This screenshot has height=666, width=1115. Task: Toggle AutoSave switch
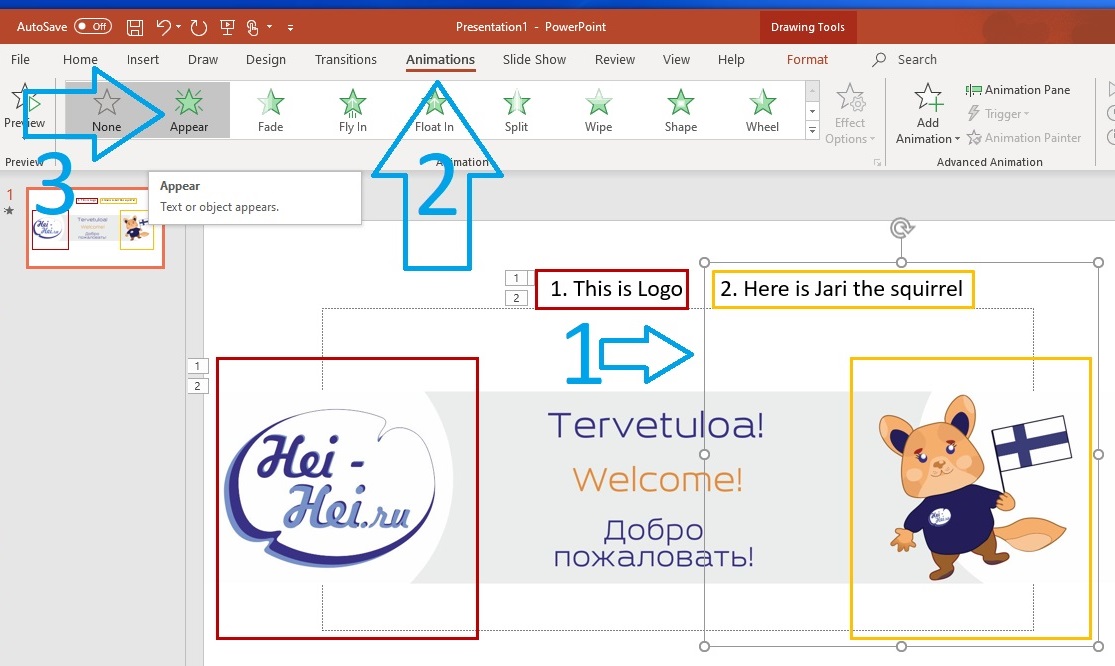click(93, 27)
